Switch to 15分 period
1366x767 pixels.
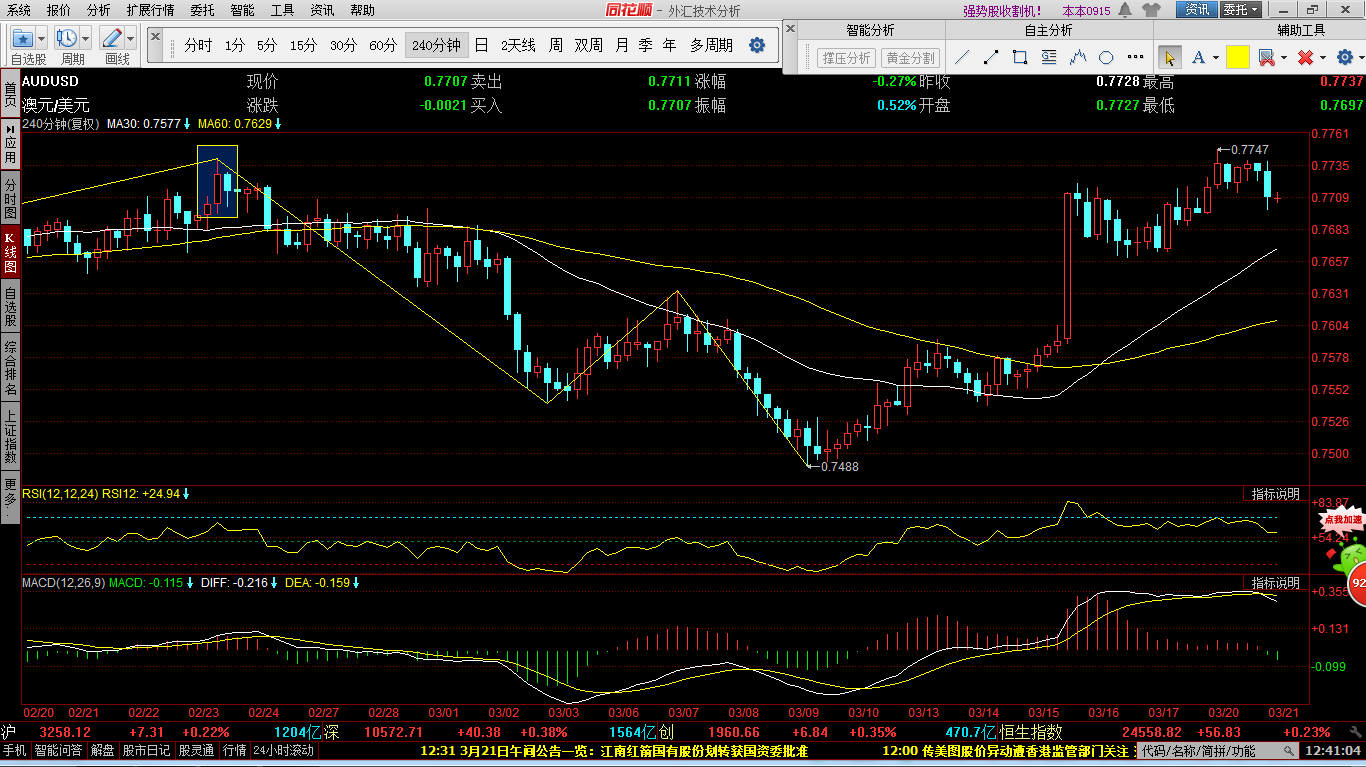point(303,45)
